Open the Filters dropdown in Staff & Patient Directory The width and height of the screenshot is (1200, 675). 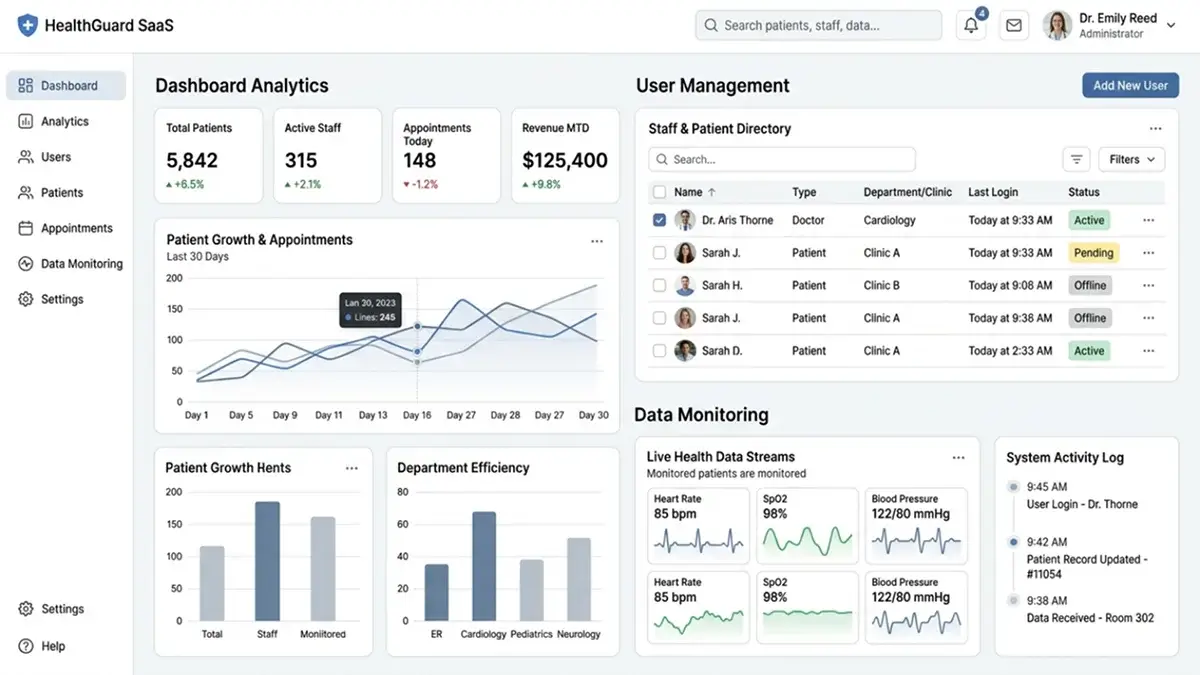pyautogui.click(x=1130, y=158)
